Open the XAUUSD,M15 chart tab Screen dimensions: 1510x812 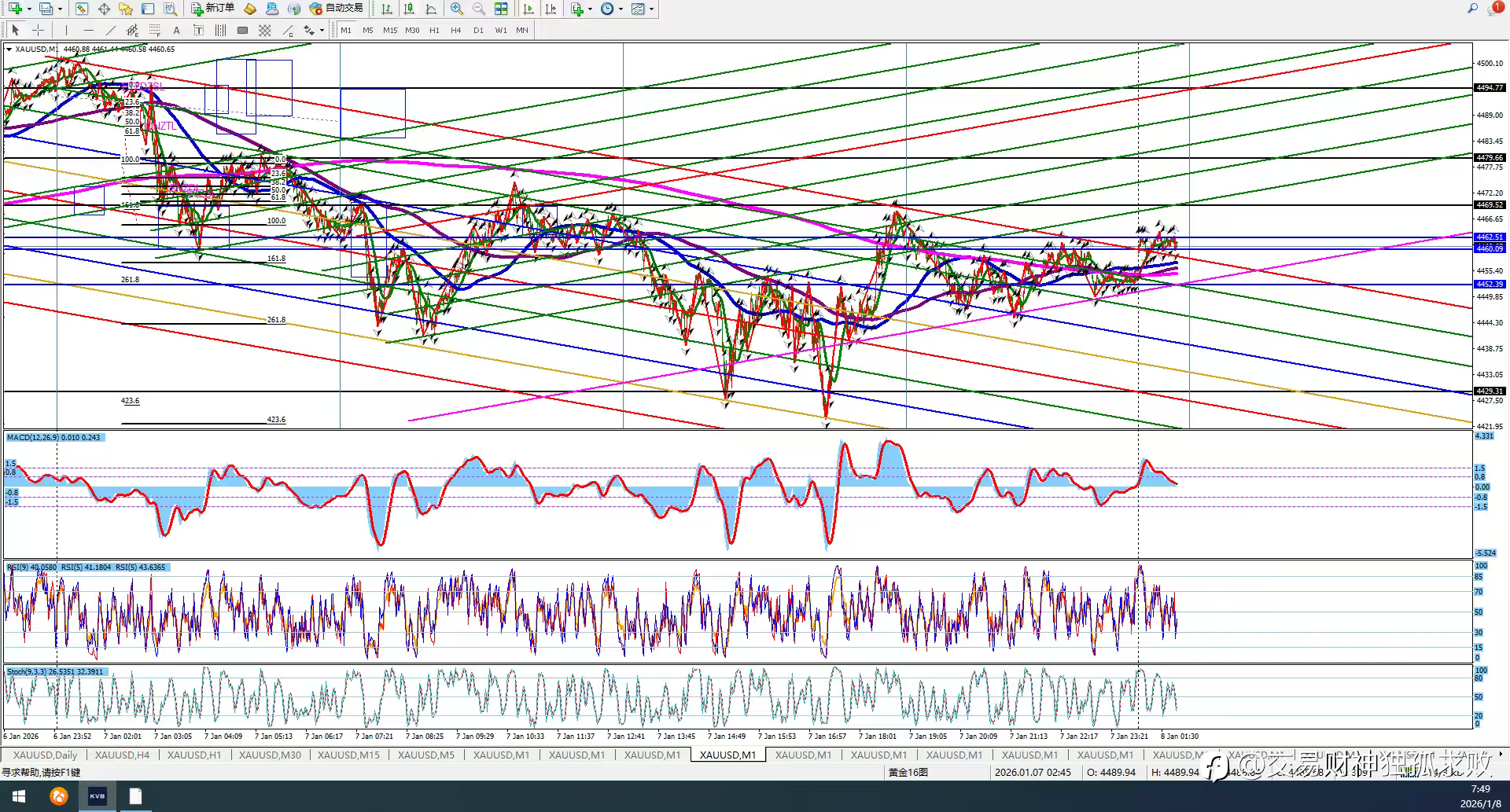coord(348,755)
